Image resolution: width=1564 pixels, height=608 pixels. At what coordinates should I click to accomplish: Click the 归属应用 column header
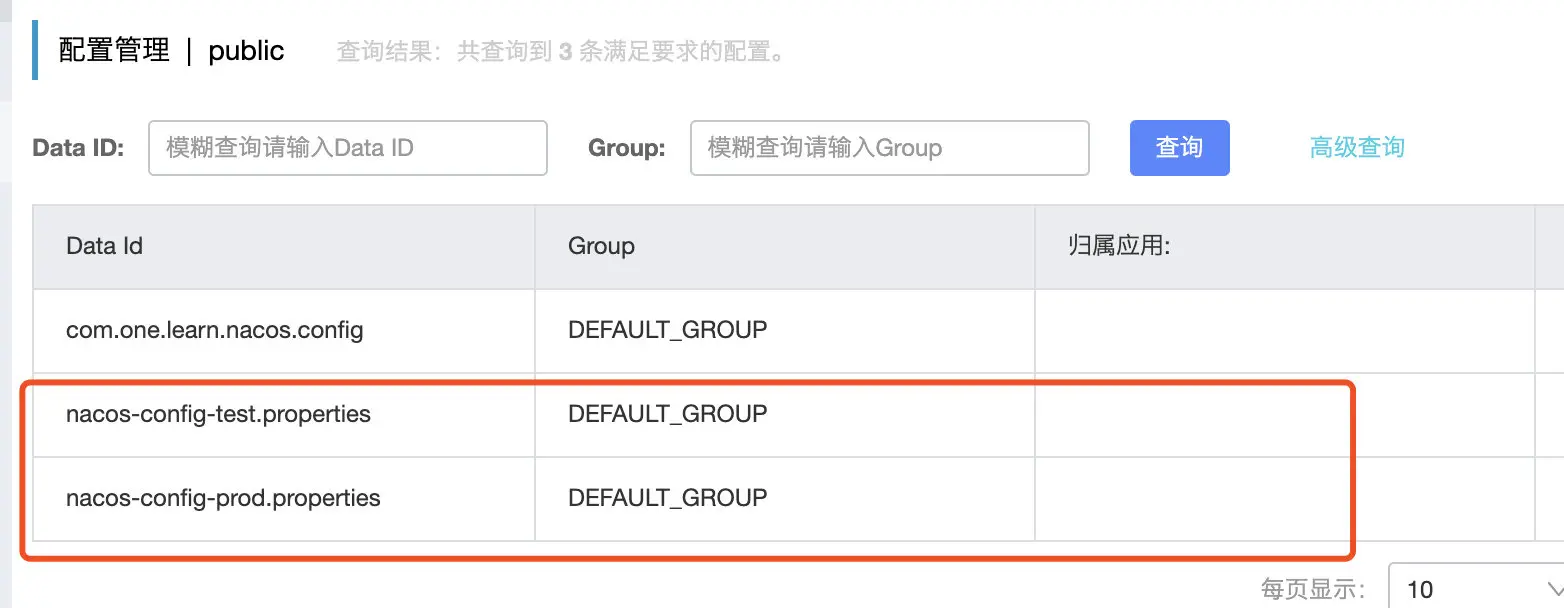(1119, 246)
